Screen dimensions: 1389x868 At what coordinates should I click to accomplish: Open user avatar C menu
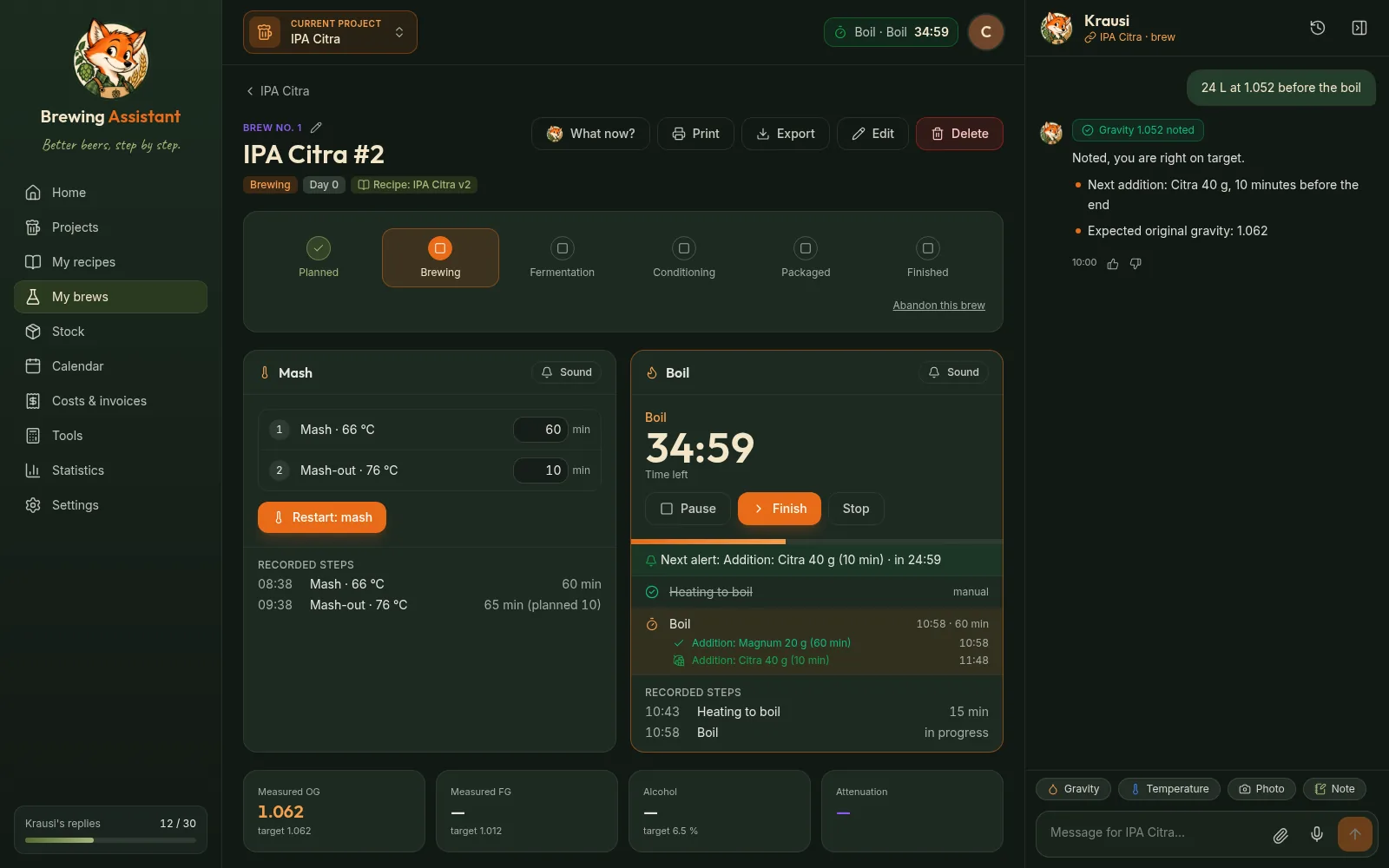(986, 32)
